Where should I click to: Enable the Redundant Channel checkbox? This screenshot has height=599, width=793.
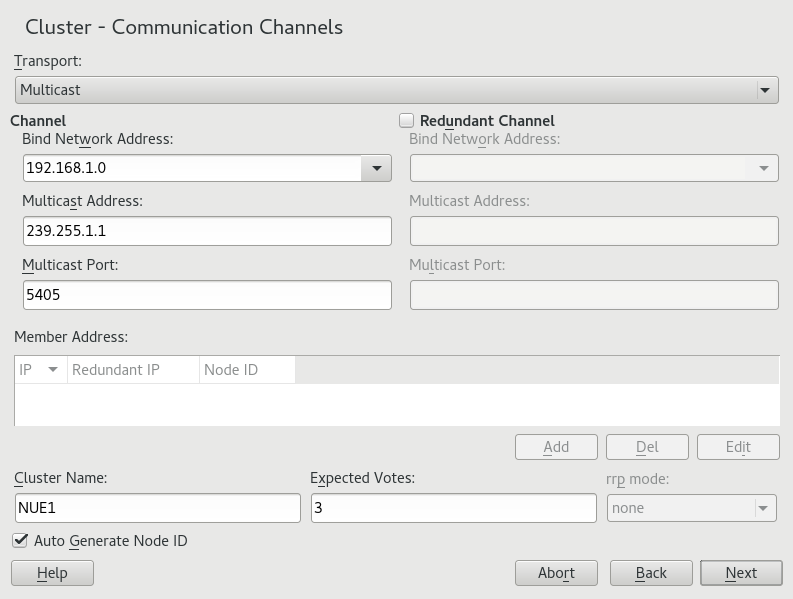406,121
